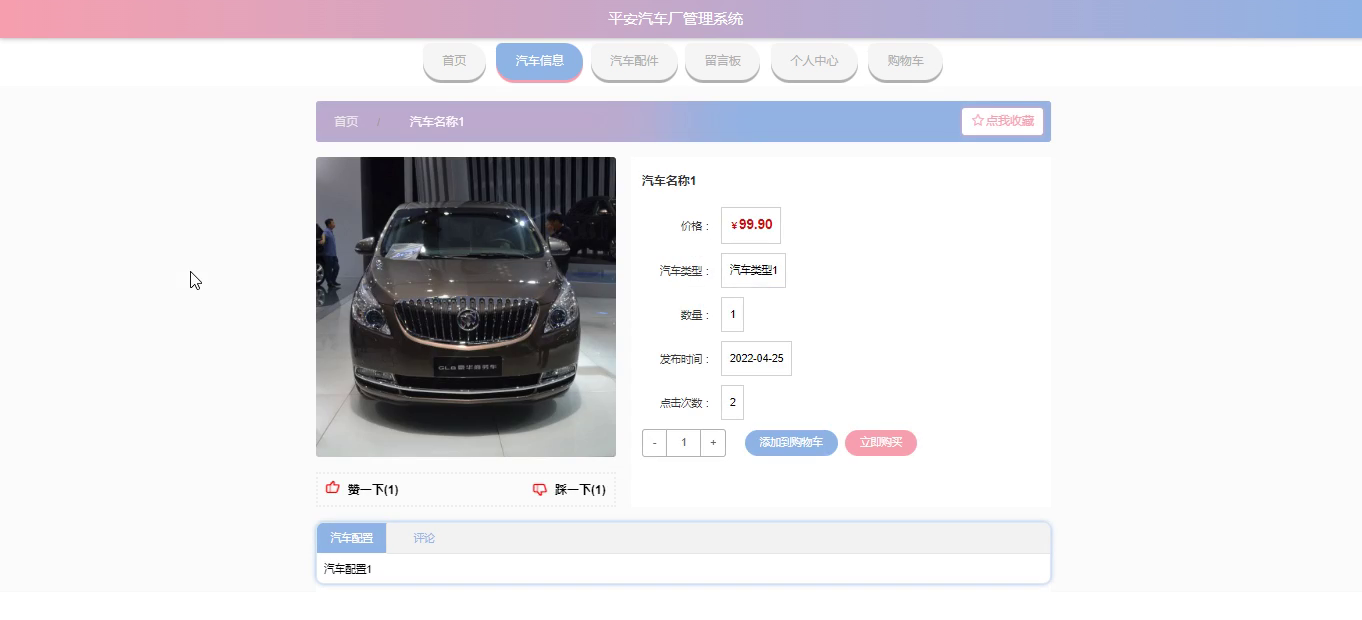Click 添加到购物车 button
Image resolution: width=1362 pixels, height=620 pixels.
pos(791,443)
